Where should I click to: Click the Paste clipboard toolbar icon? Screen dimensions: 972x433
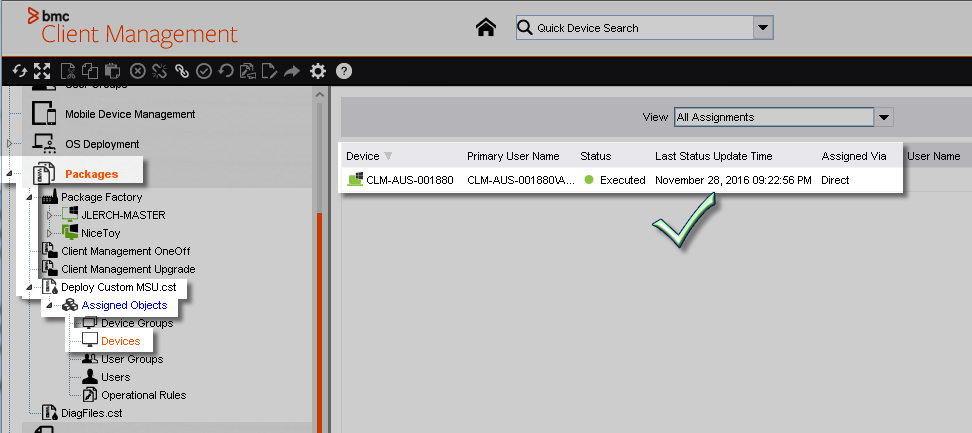click(x=112, y=71)
